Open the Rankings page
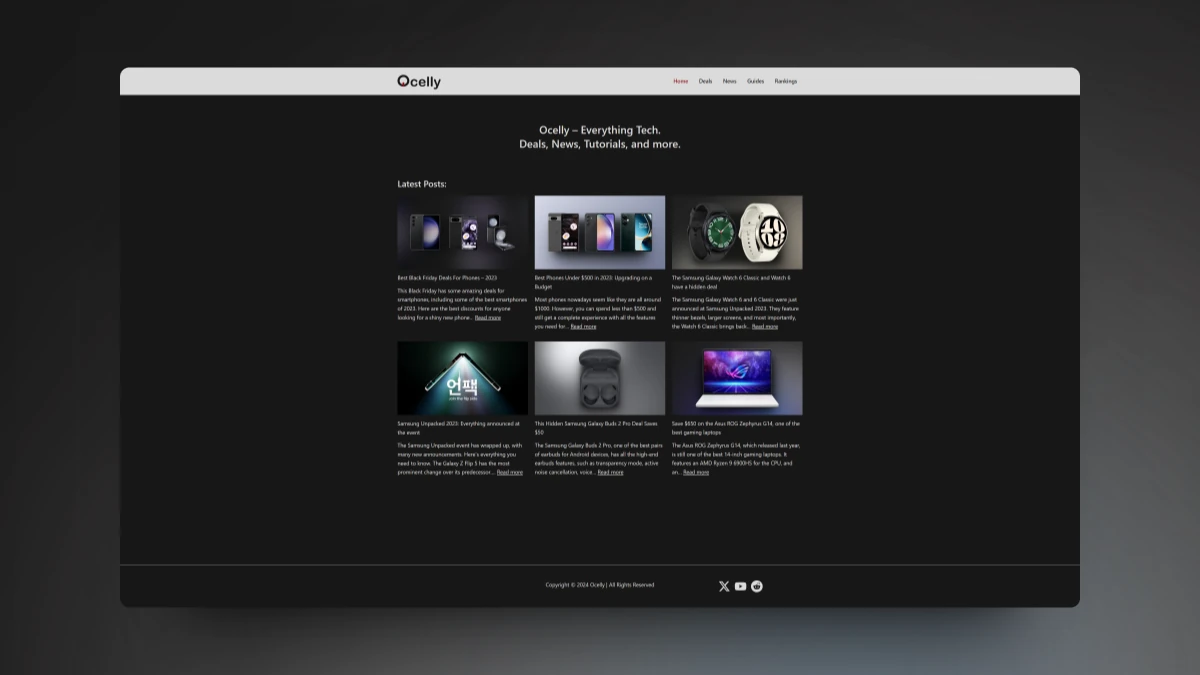Screen dimensions: 1200x675 (x=785, y=81)
